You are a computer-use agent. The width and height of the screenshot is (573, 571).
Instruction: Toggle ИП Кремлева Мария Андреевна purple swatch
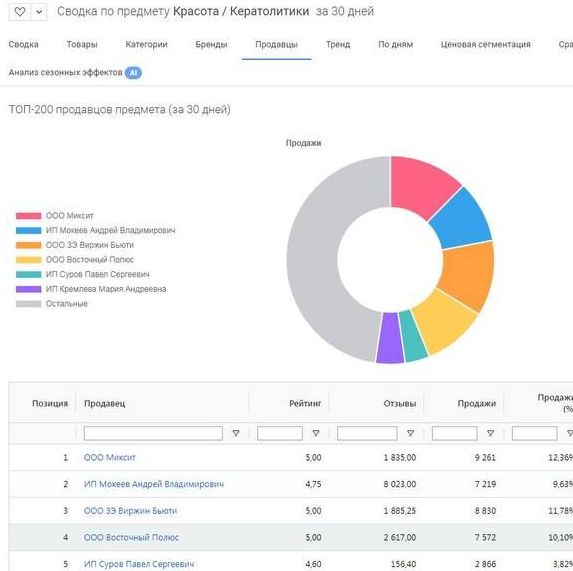pyautogui.click(x=29, y=289)
